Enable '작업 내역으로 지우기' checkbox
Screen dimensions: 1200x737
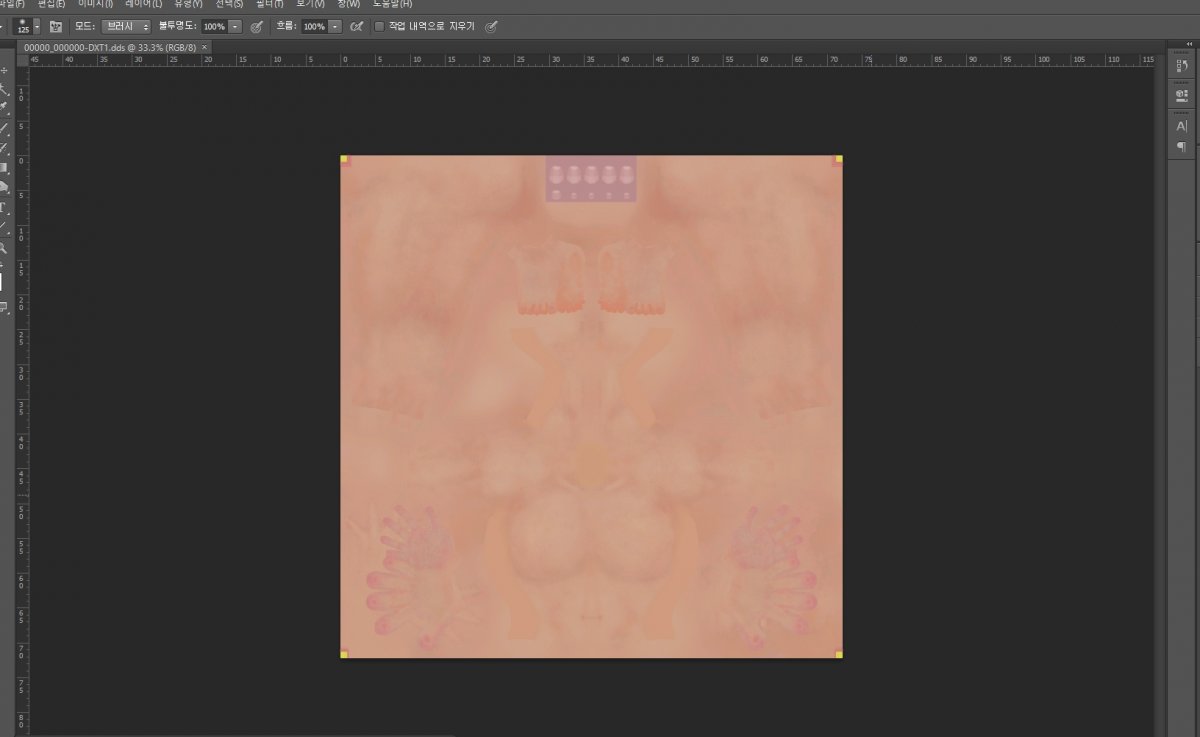point(379,27)
